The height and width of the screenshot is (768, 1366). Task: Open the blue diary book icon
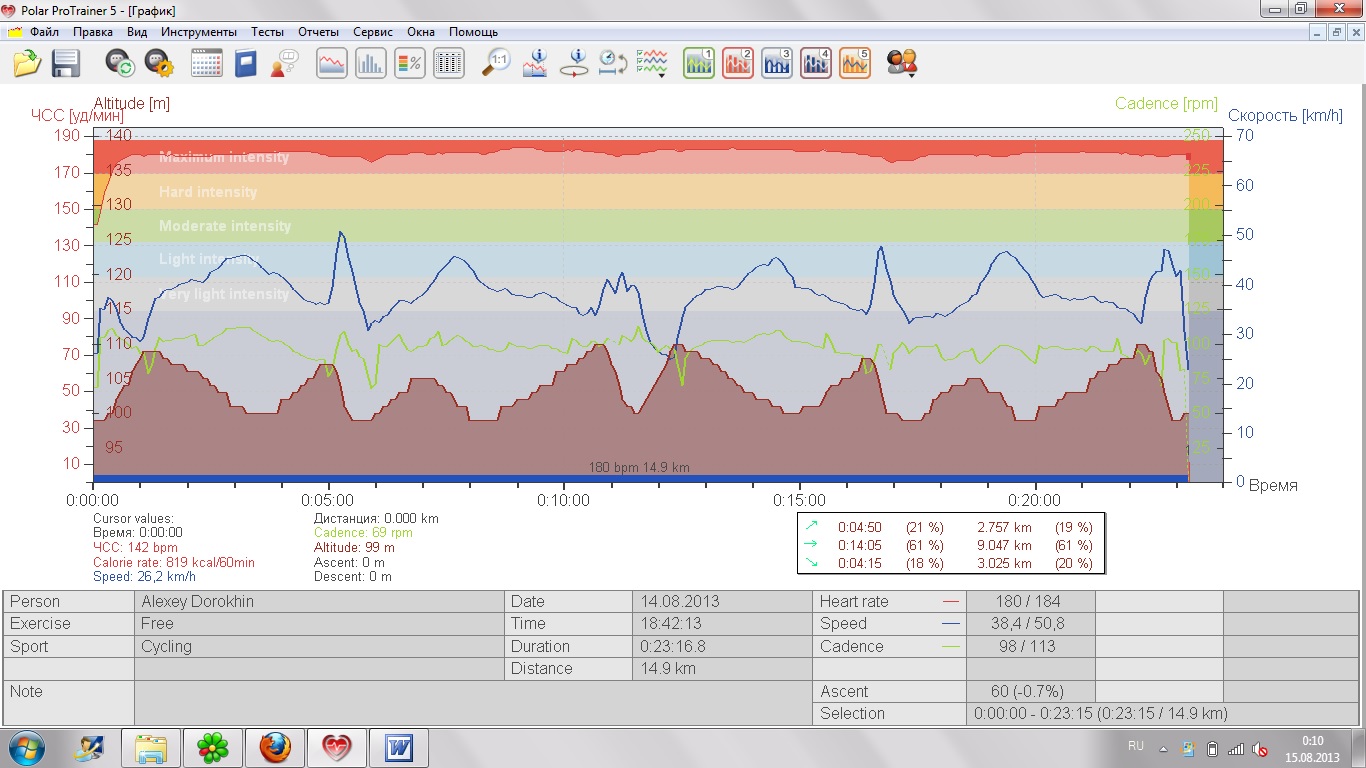tap(246, 63)
